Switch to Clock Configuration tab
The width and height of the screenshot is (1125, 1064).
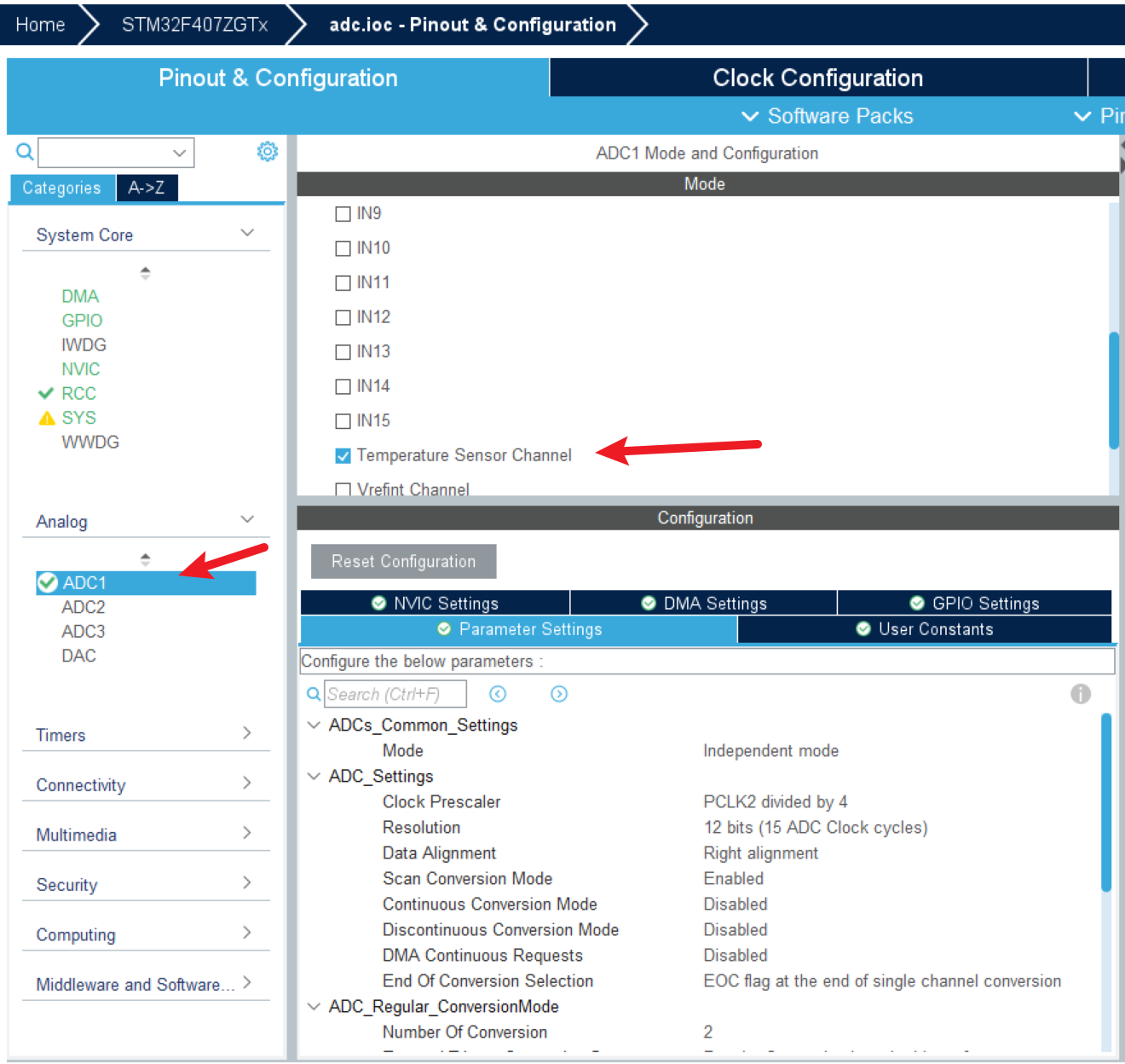818,78
